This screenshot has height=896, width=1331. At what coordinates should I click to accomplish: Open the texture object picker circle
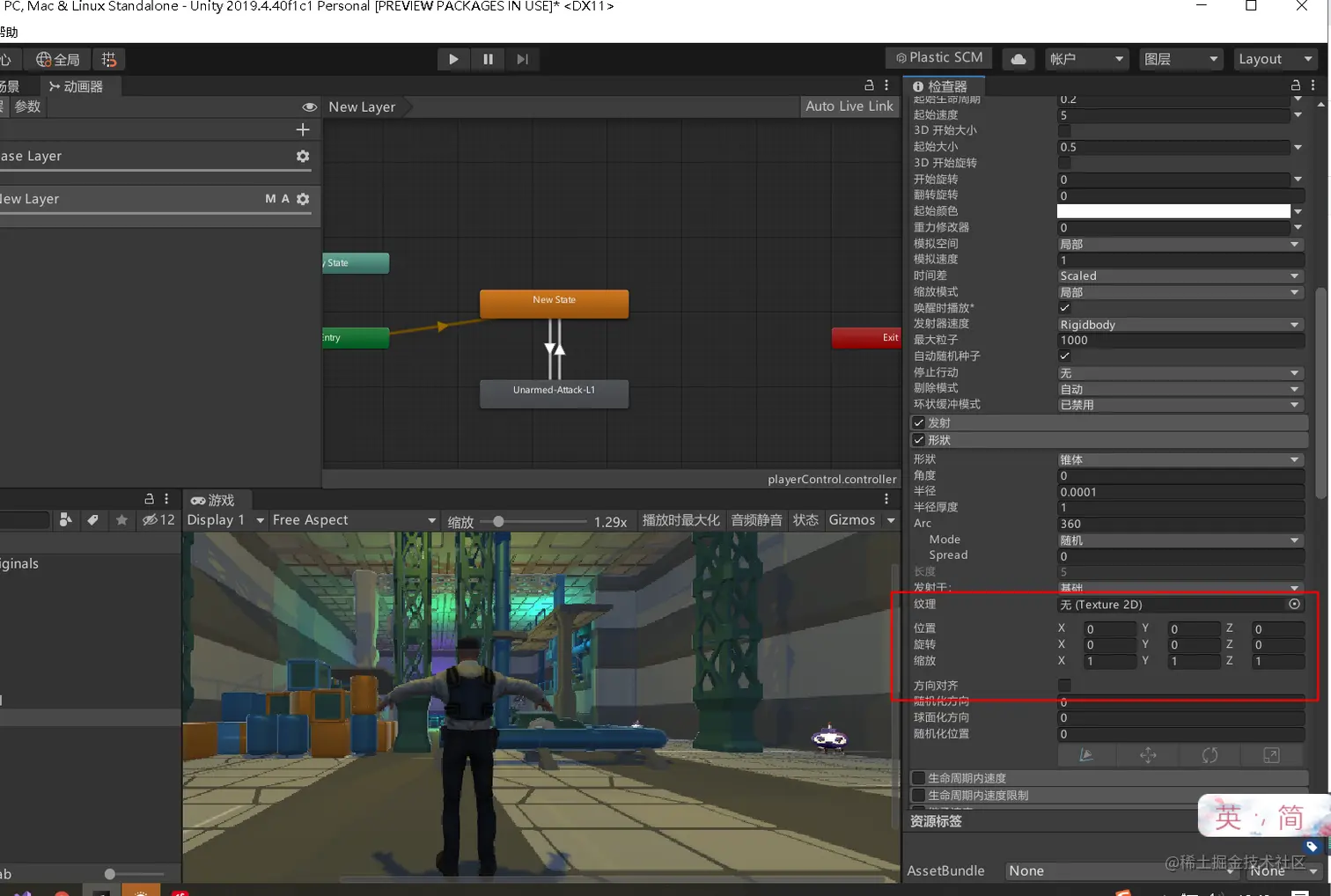click(1294, 604)
